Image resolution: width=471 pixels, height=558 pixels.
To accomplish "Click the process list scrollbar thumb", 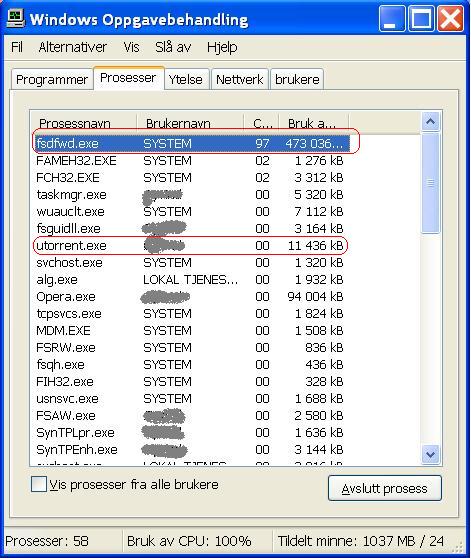I will pos(430,183).
